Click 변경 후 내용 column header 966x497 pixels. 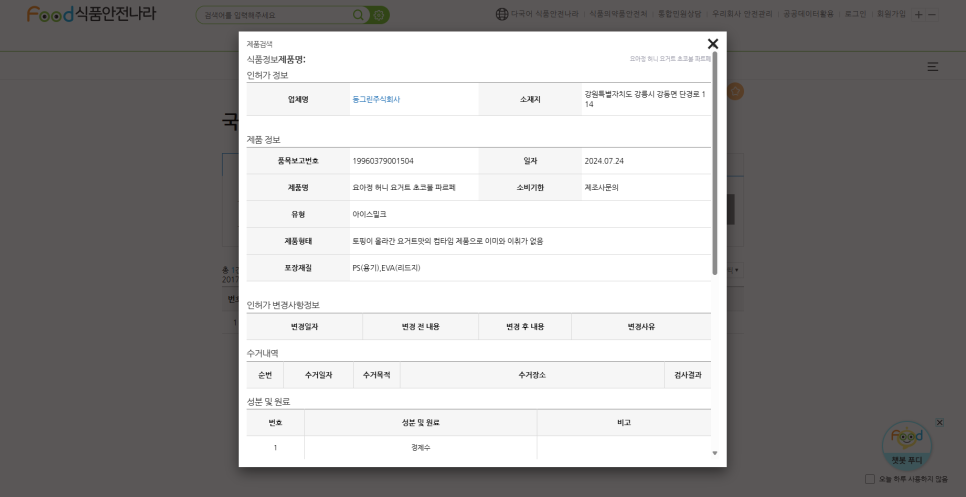click(x=525, y=327)
